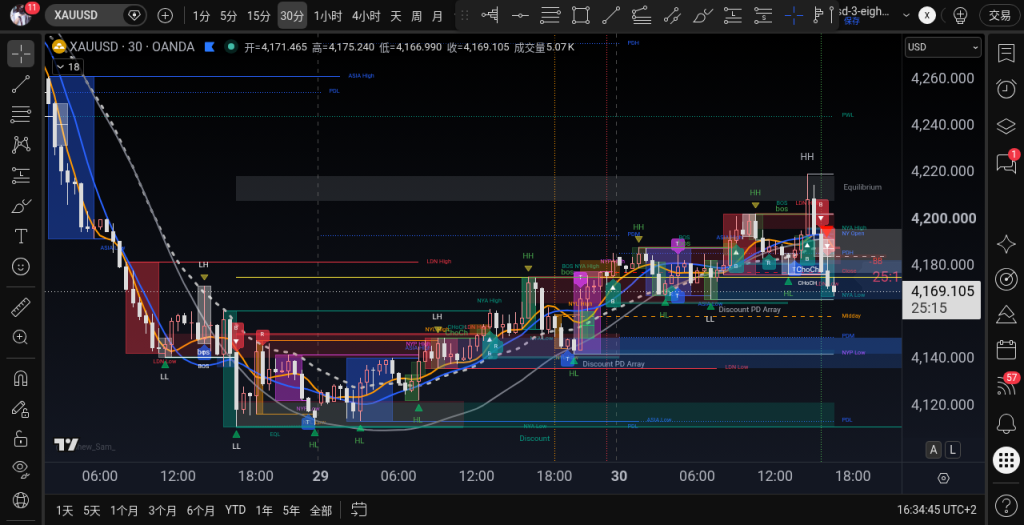
Task: Open the go to date calendar icon
Action: [x=359, y=509]
